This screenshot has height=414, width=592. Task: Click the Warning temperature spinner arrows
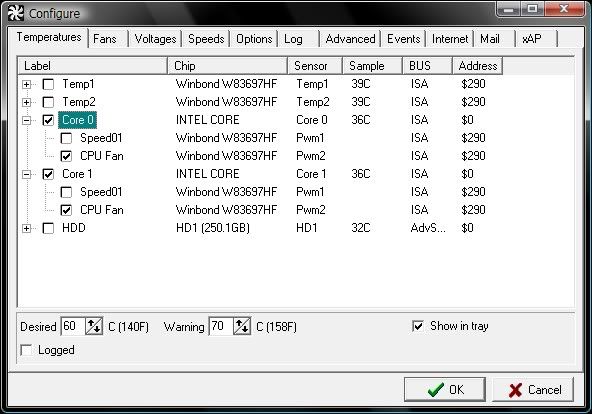(x=242, y=326)
